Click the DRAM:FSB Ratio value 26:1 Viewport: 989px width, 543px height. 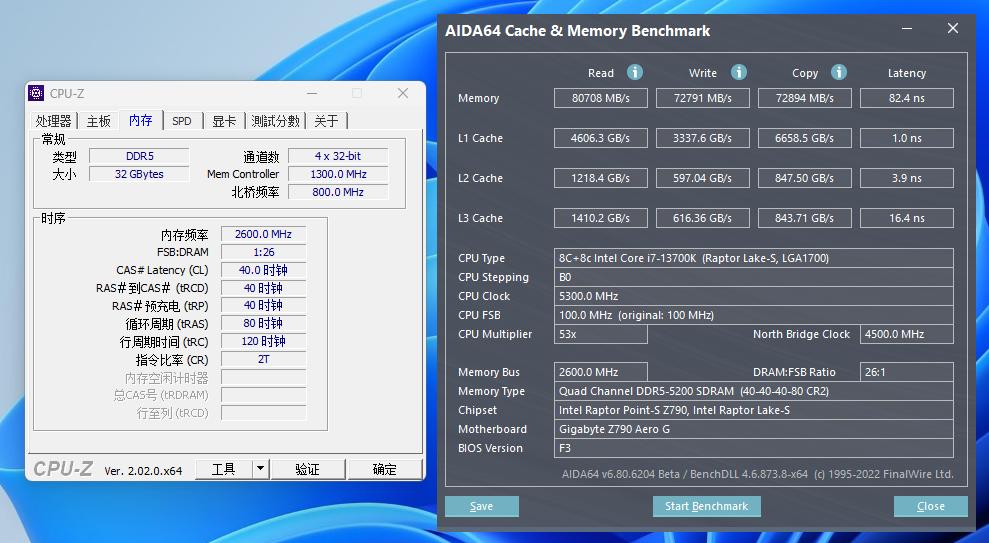(907, 372)
